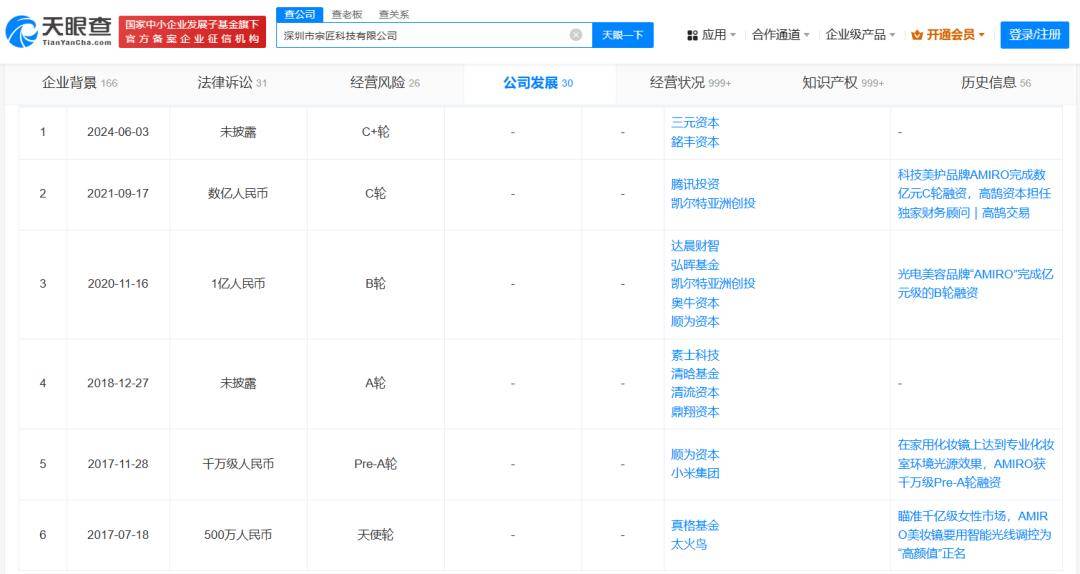Screen dimensions: 1080x574
Task: Click the amount 500万人民币
Action: [238, 535]
